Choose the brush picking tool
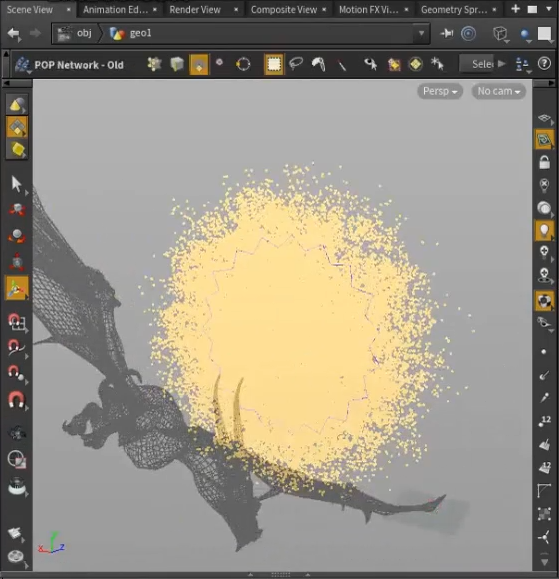Viewport: 559px width, 579px height. point(318,64)
